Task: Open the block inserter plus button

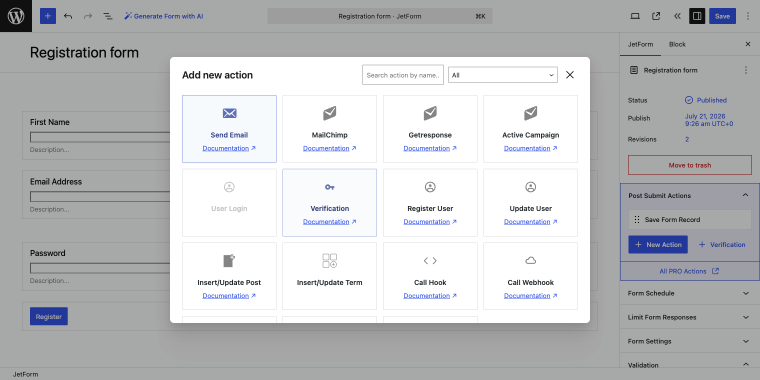Action: point(48,16)
